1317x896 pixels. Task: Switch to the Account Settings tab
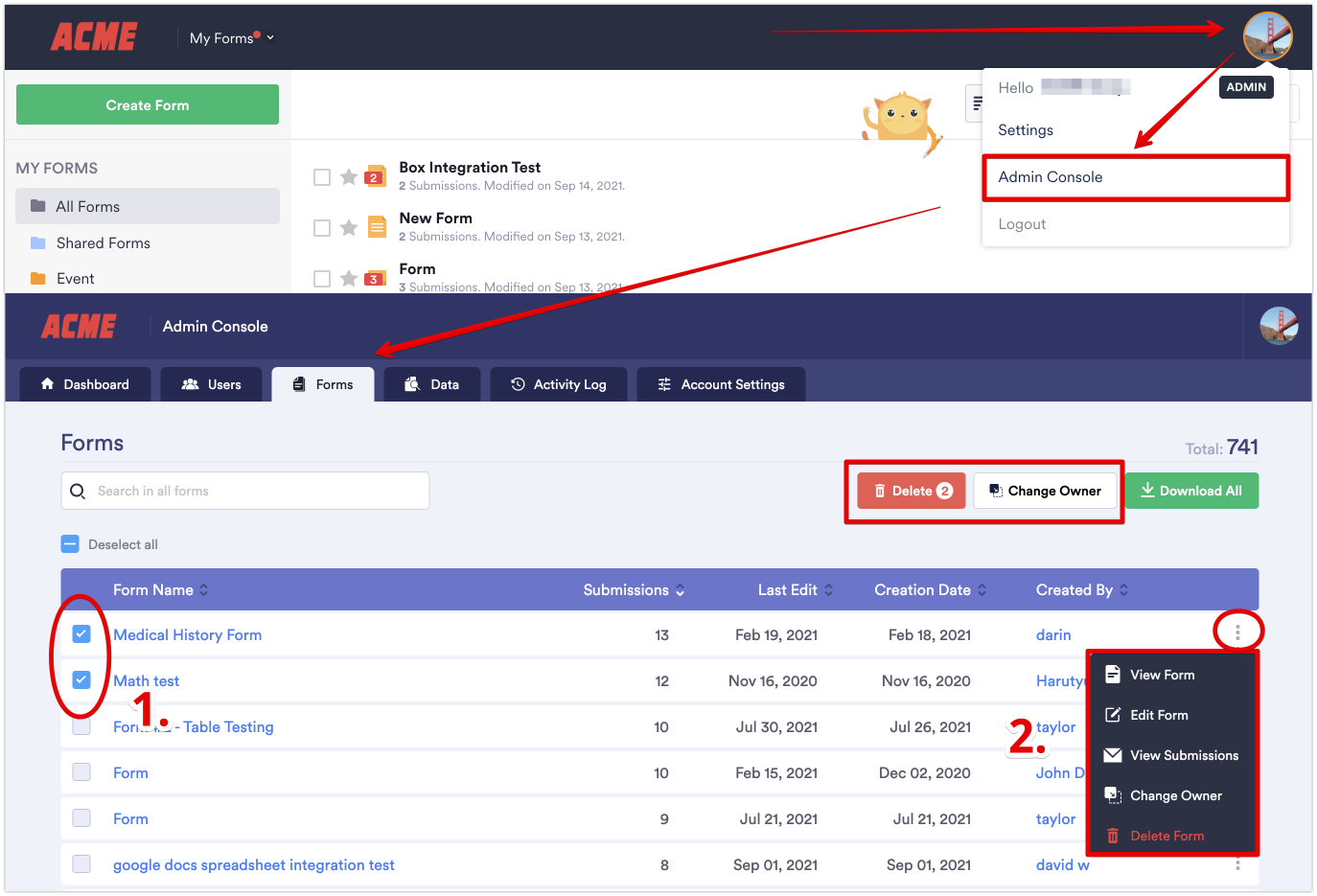coord(721,384)
